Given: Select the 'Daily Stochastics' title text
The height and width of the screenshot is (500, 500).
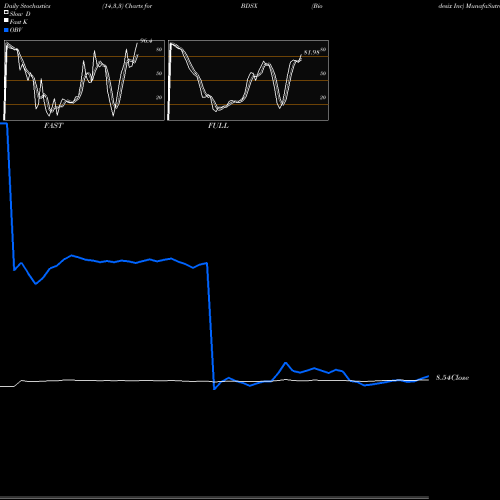Looking at the screenshot, I should (x=27, y=6).
